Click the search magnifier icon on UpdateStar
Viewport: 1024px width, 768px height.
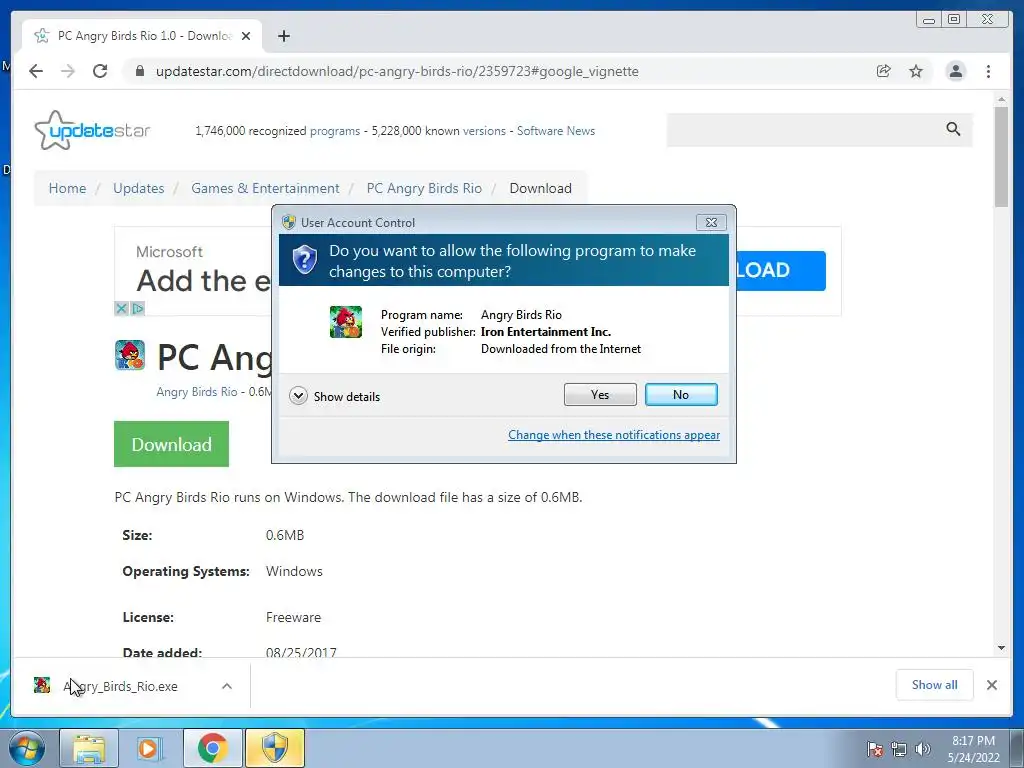953,129
